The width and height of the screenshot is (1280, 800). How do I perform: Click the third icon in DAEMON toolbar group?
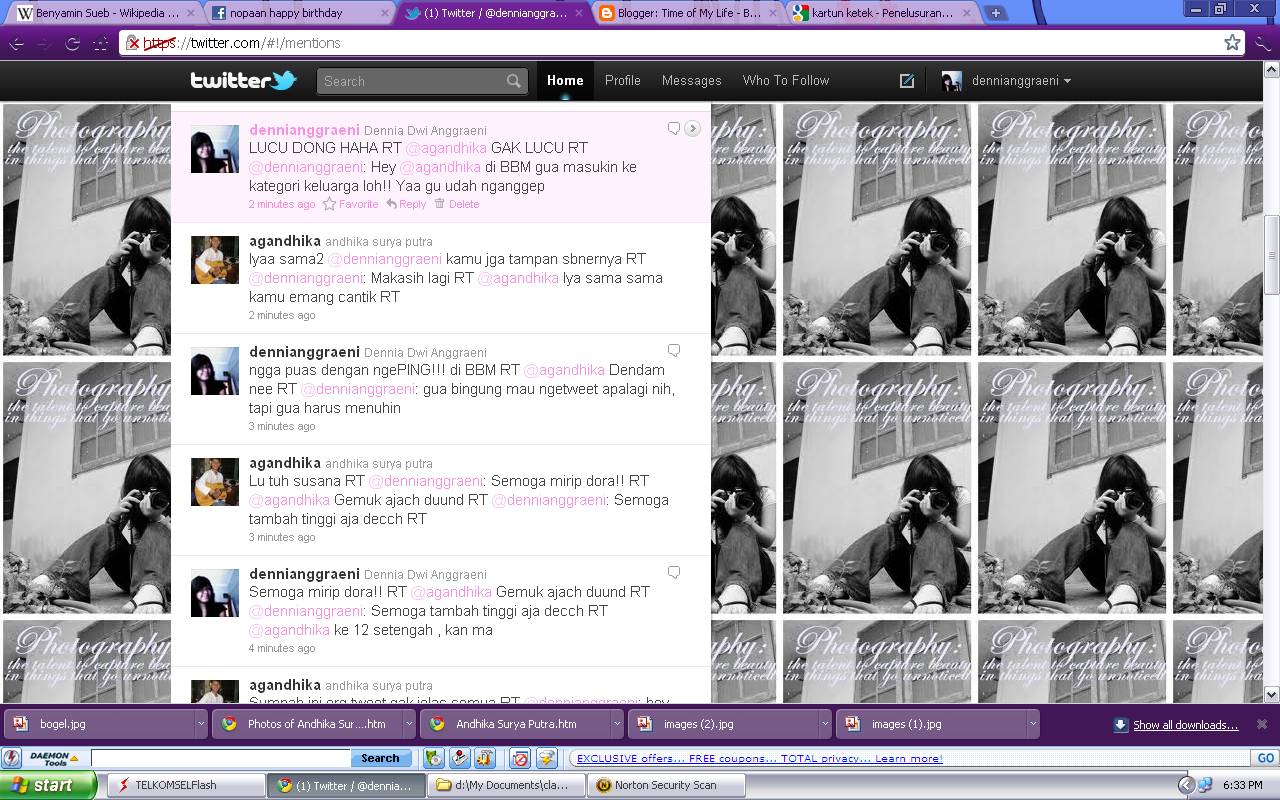(485, 758)
